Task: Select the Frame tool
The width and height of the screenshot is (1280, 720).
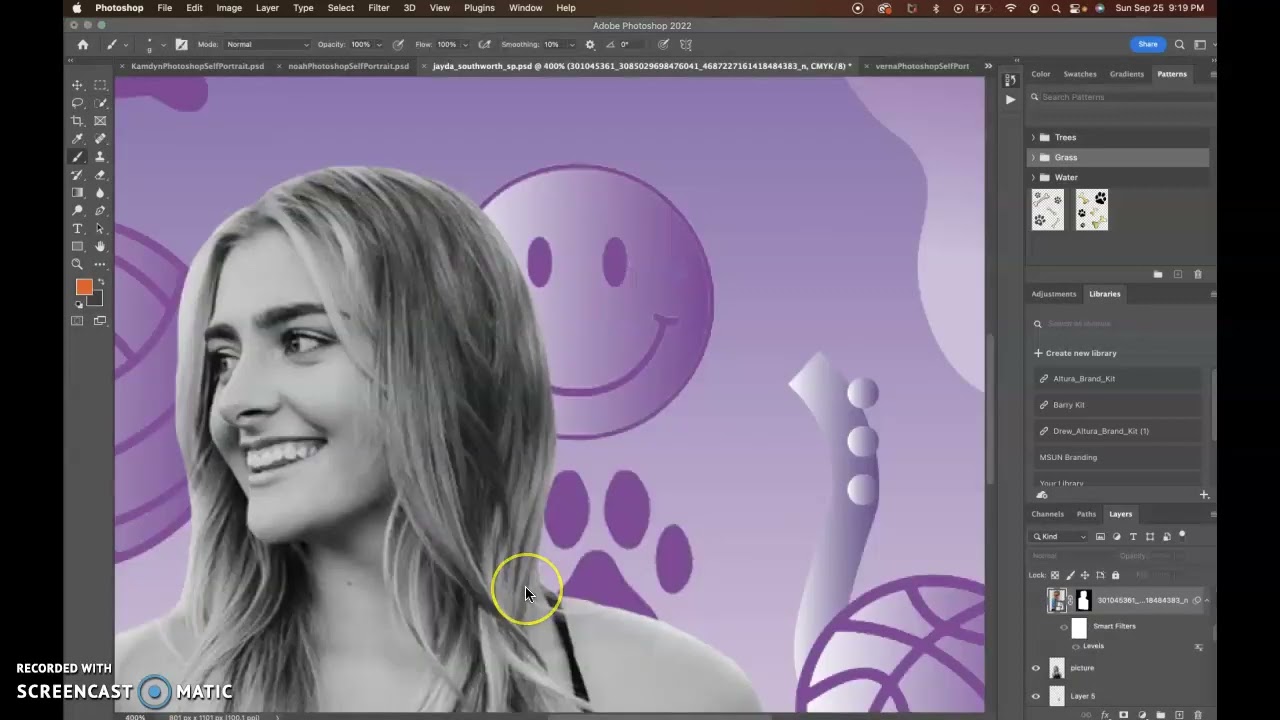Action: [100, 121]
